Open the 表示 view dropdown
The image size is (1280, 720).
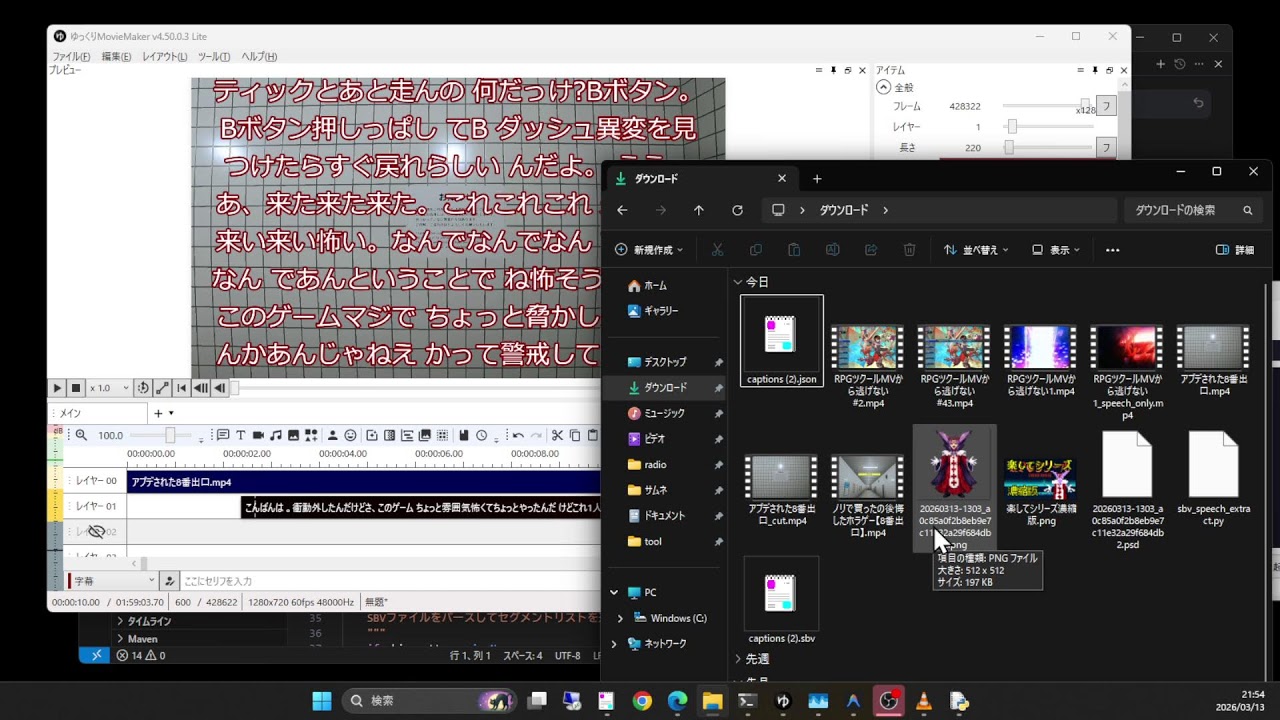(1056, 250)
